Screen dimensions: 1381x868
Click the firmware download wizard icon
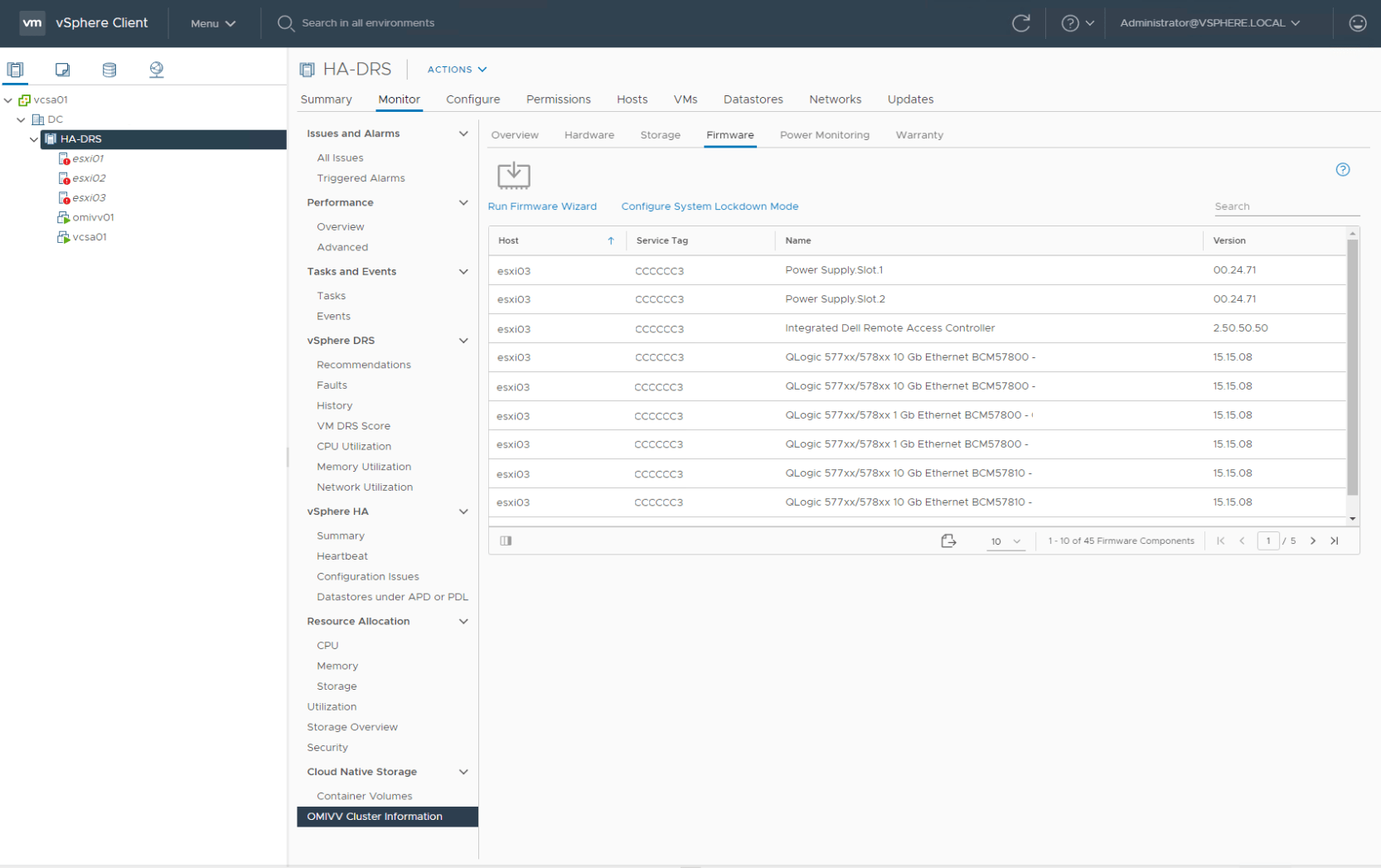point(514,176)
